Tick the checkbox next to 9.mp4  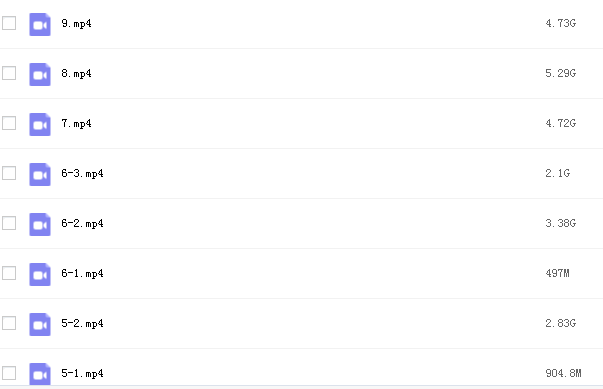(9, 23)
